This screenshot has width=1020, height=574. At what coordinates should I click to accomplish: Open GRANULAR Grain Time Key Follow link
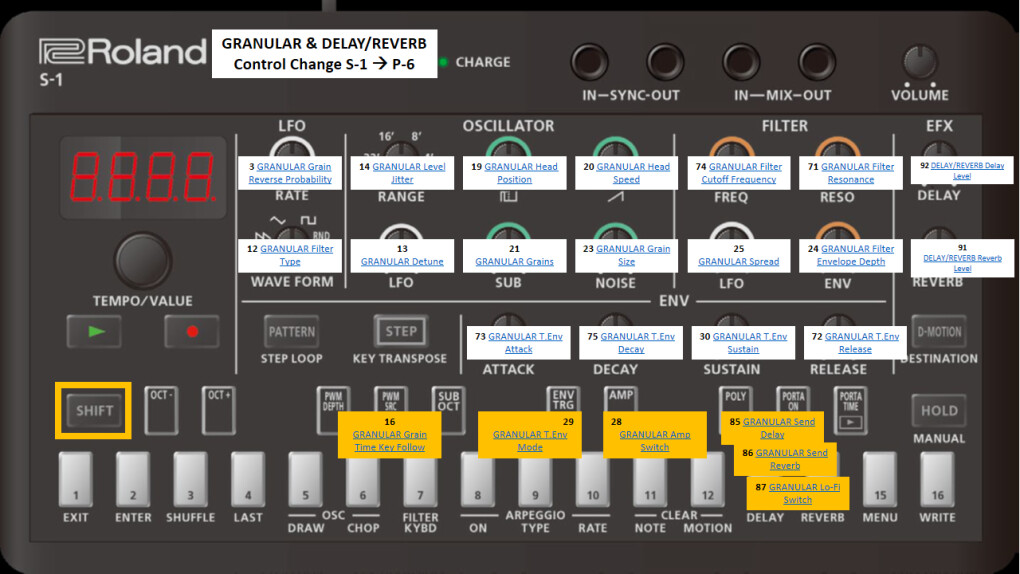click(x=390, y=441)
